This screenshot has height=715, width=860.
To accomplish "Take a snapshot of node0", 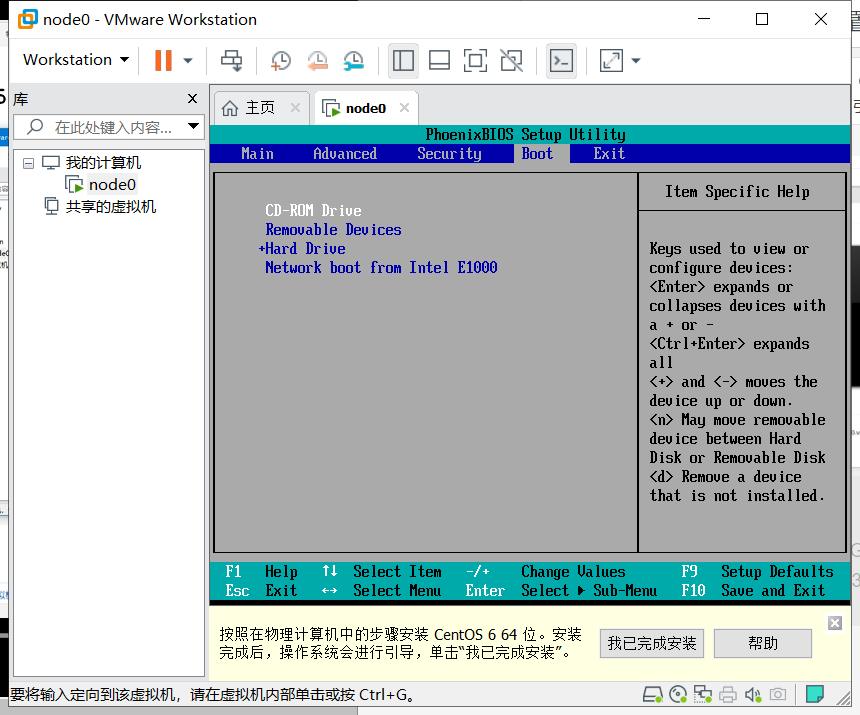I will pyautogui.click(x=280, y=60).
